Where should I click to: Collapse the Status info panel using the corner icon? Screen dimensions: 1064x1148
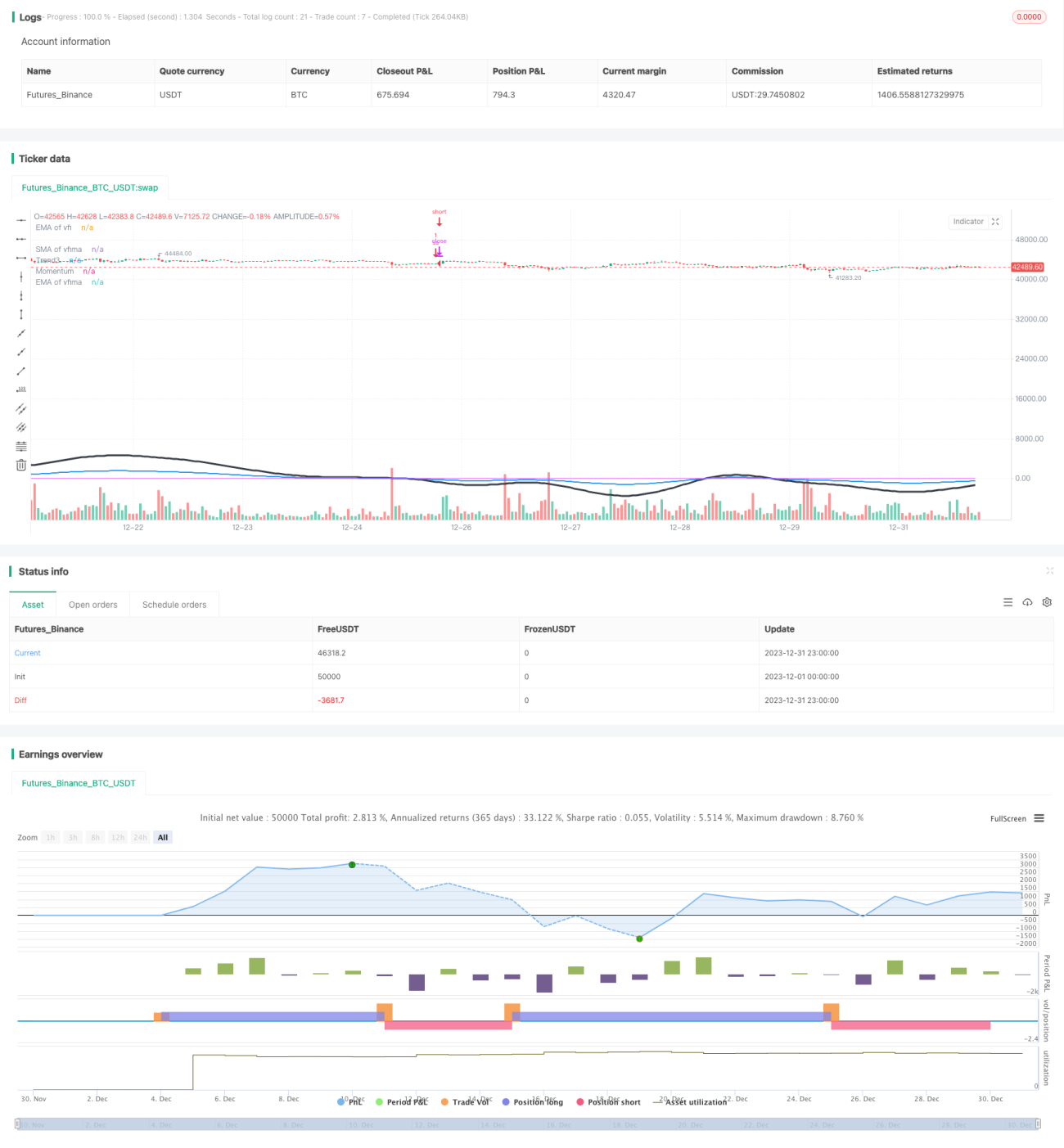(1049, 571)
